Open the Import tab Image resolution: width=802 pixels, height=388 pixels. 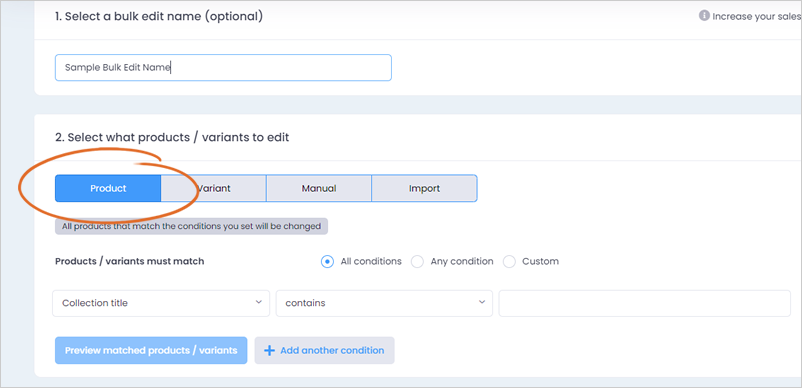(425, 189)
